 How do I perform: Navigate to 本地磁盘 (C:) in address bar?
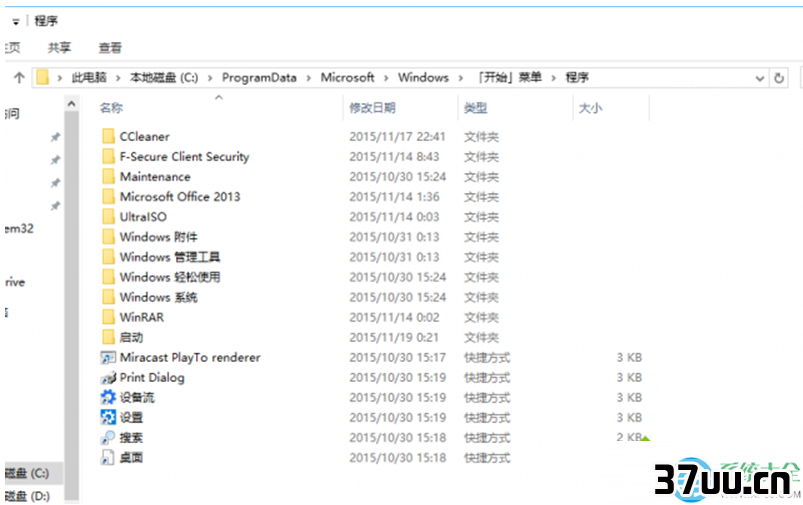click(x=164, y=77)
